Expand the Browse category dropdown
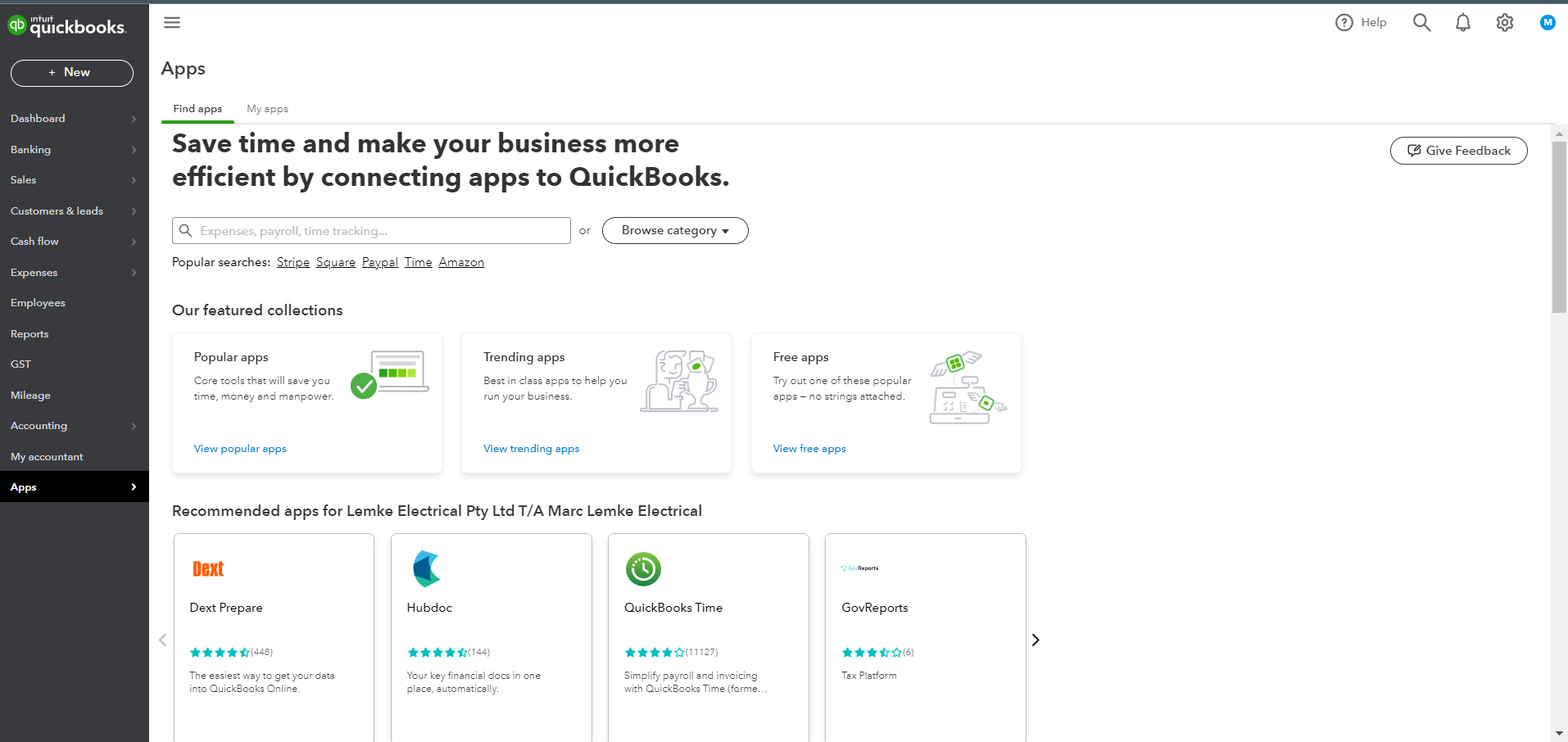The image size is (1568, 742). click(674, 230)
